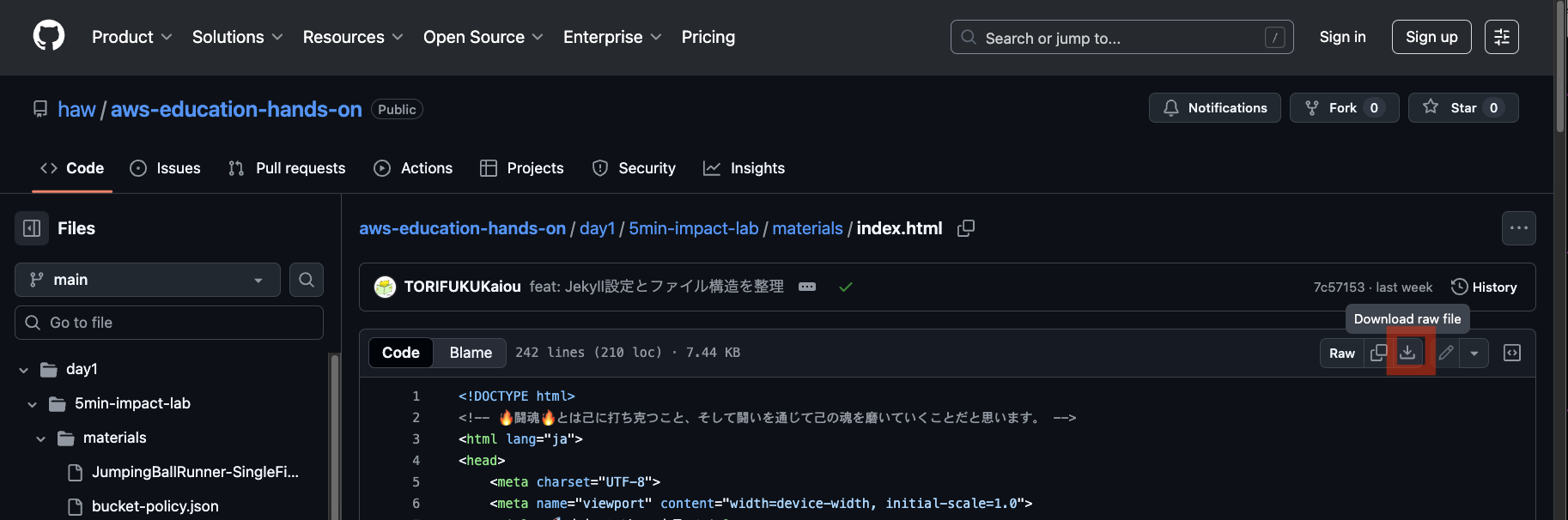1568x520 pixels.
Task: Click the Sign in link
Action: 1342,37
